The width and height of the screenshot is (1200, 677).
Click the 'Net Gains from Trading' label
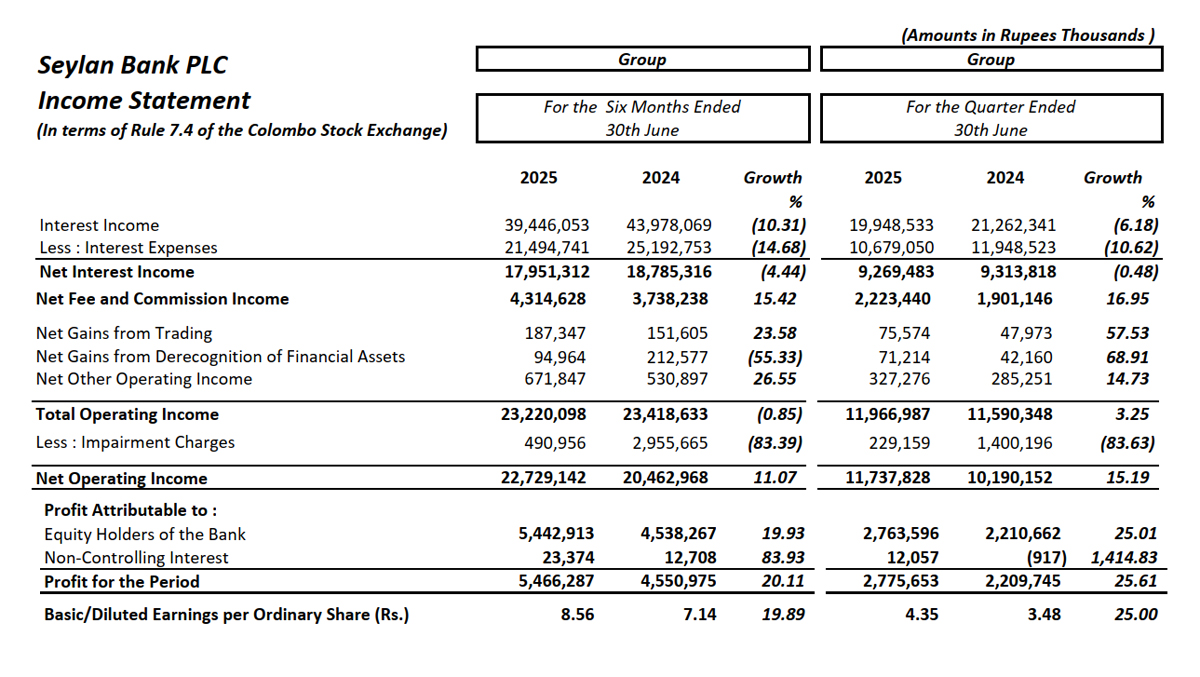tap(124, 333)
